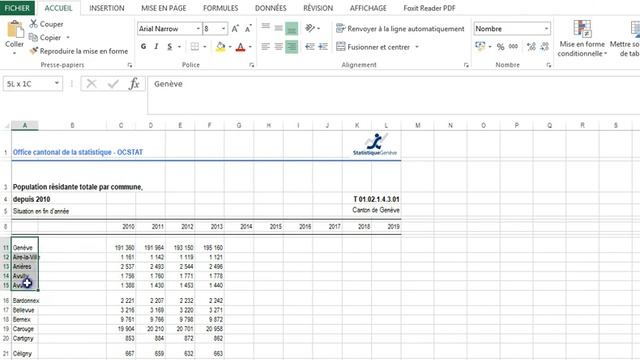Viewport: 640px width, 360px height.
Task: Toggle italic I formatting
Action: [x=156, y=47]
